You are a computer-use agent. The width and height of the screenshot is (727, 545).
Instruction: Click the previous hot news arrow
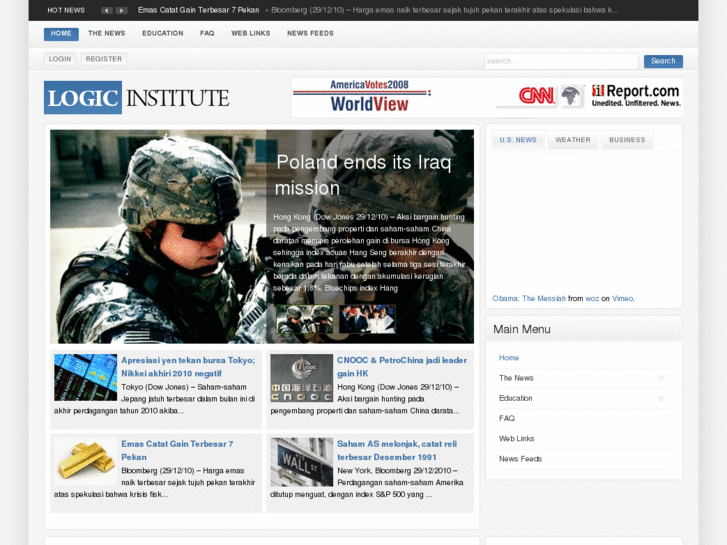107,10
